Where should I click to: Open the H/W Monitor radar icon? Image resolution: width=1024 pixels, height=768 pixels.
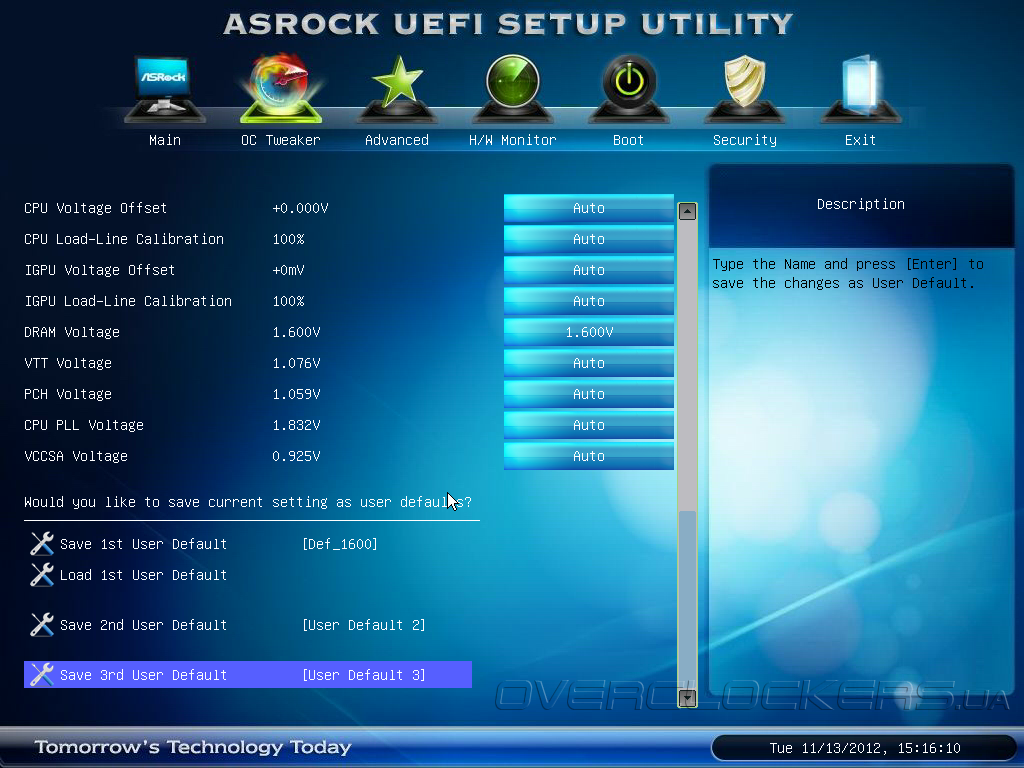(513, 88)
